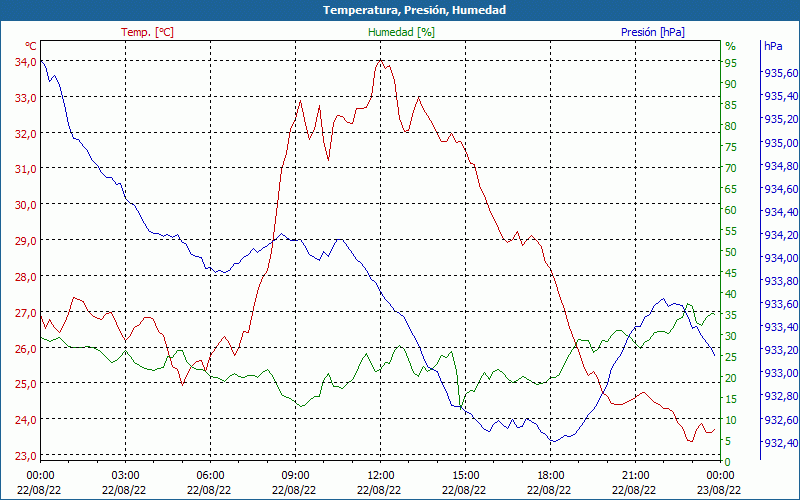Image resolution: width=800 pixels, height=500 pixels.
Task: Click pressure axis value "934,20"
Action: point(781,235)
